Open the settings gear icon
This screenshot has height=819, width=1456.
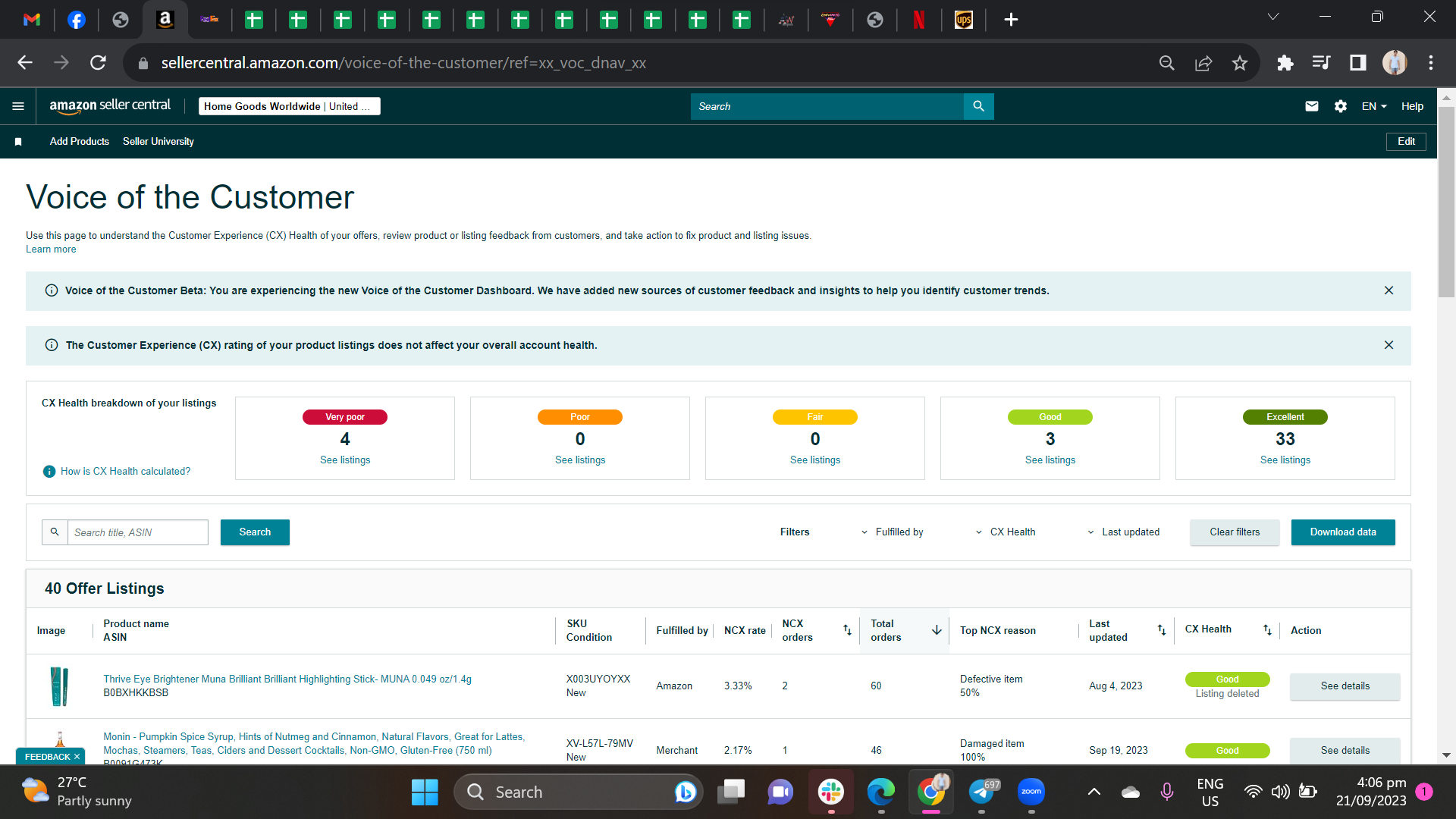coord(1341,106)
